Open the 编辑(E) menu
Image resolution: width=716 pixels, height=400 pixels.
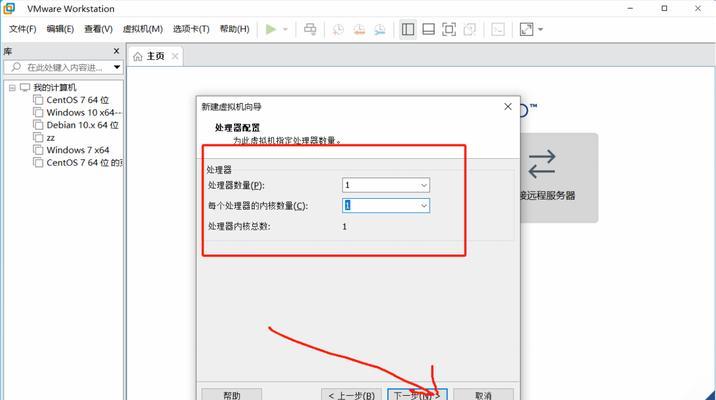[60, 29]
